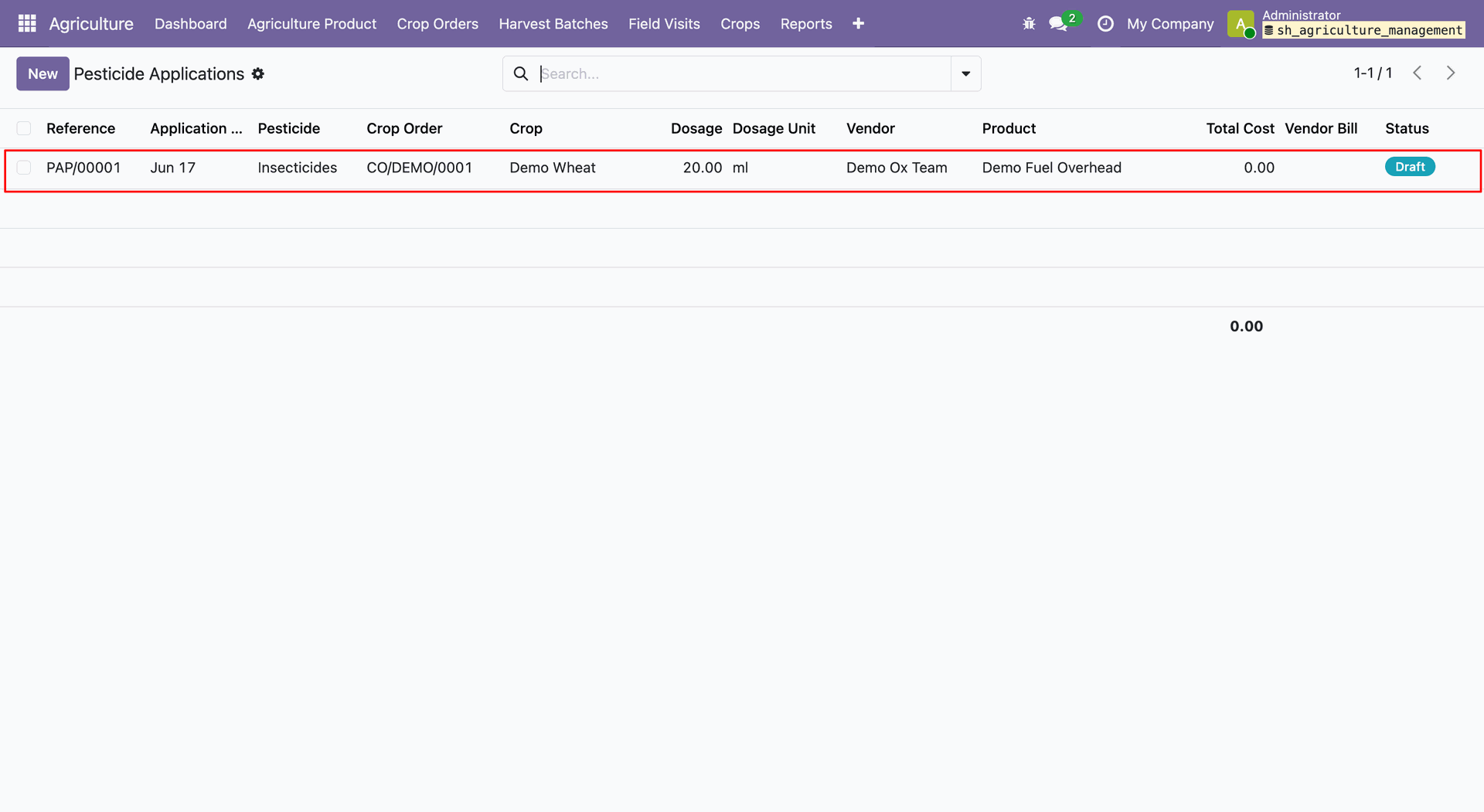Expand the search options dropdown arrow
The width and height of the screenshot is (1484, 812).
tap(966, 74)
